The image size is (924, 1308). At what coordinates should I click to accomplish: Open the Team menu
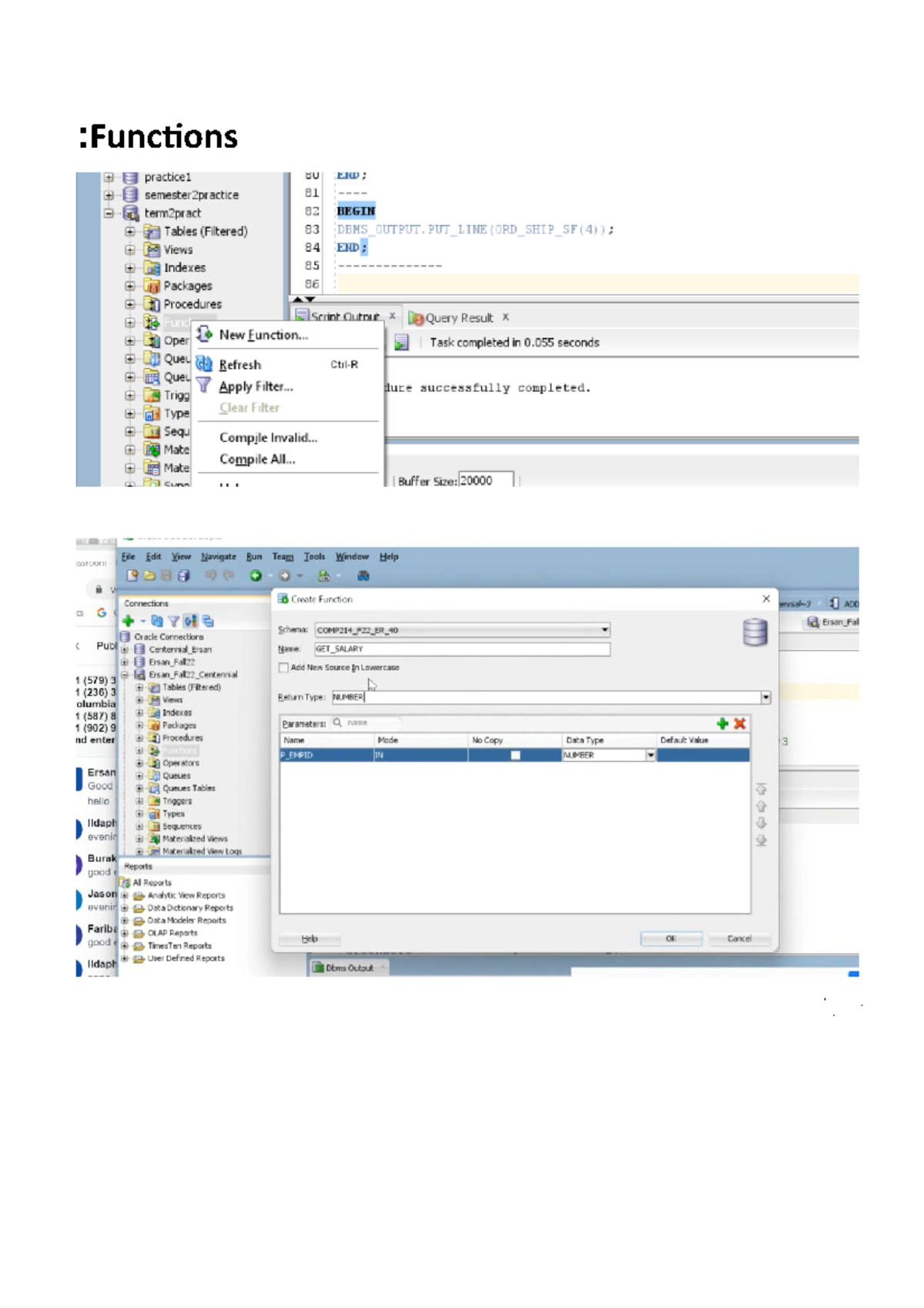[x=283, y=556]
